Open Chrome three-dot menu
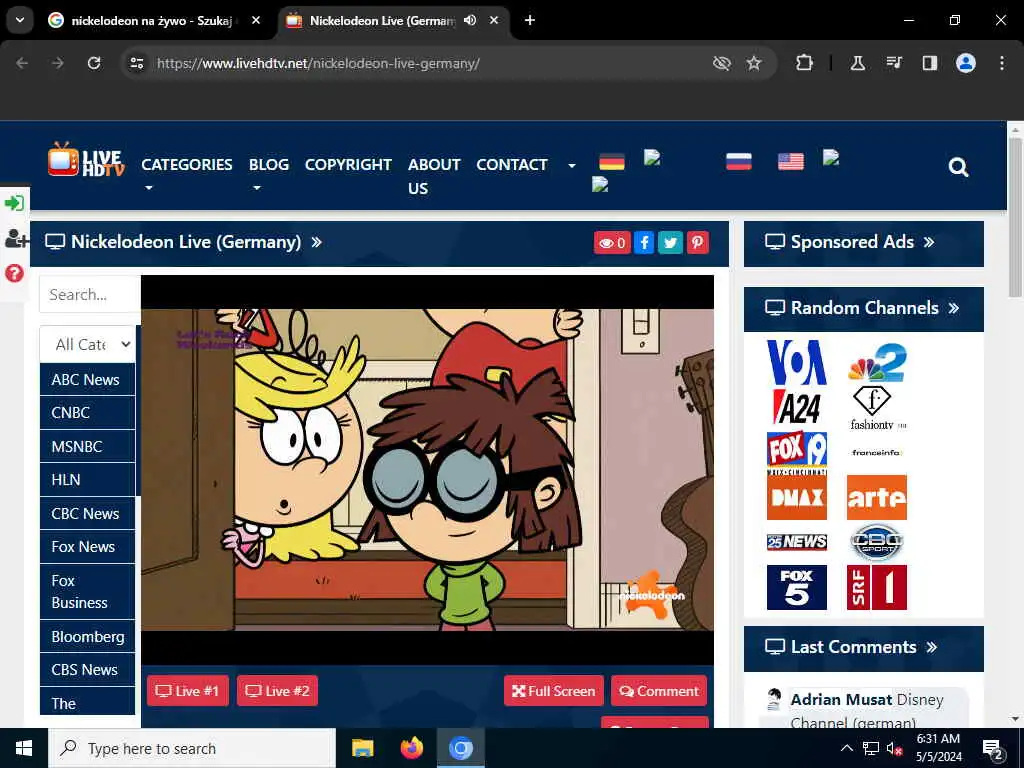The height and width of the screenshot is (768, 1024). point(1002,63)
